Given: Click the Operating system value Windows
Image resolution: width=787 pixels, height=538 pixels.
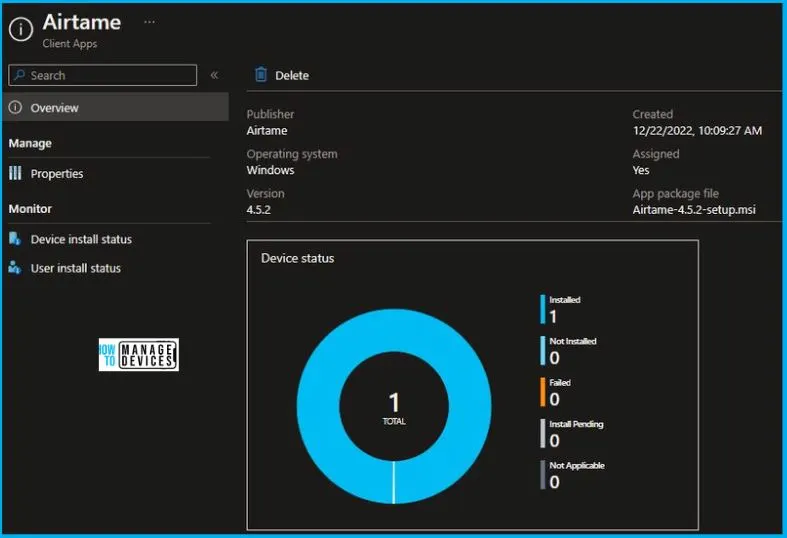Looking at the screenshot, I should tap(271, 170).
